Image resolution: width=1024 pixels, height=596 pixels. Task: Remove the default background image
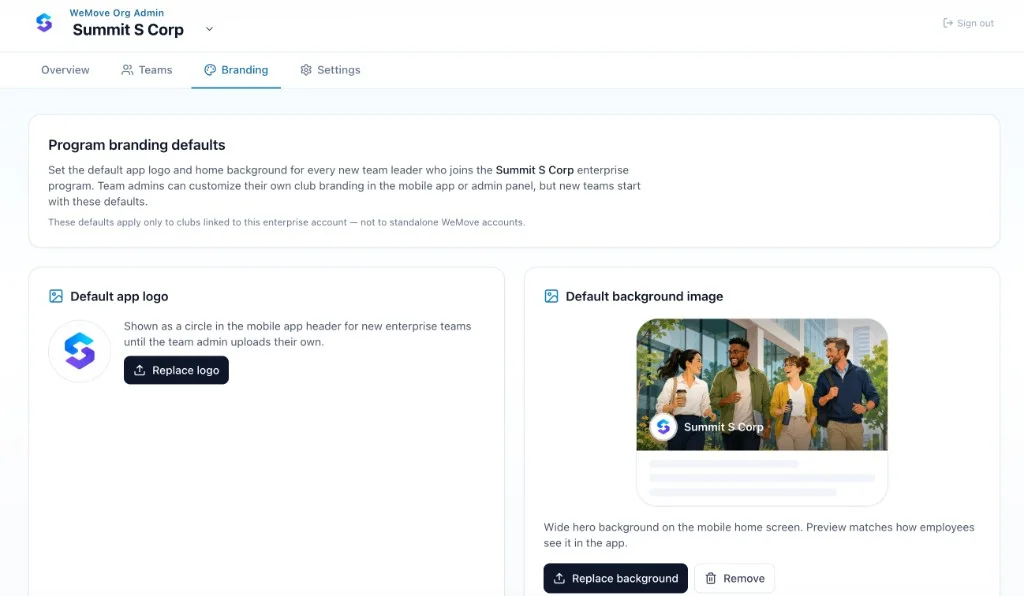pyautogui.click(x=735, y=578)
